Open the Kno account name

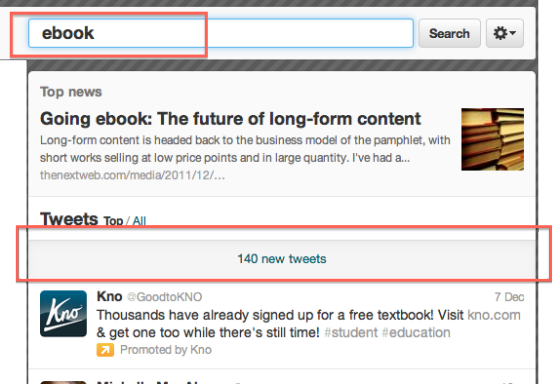click(109, 296)
